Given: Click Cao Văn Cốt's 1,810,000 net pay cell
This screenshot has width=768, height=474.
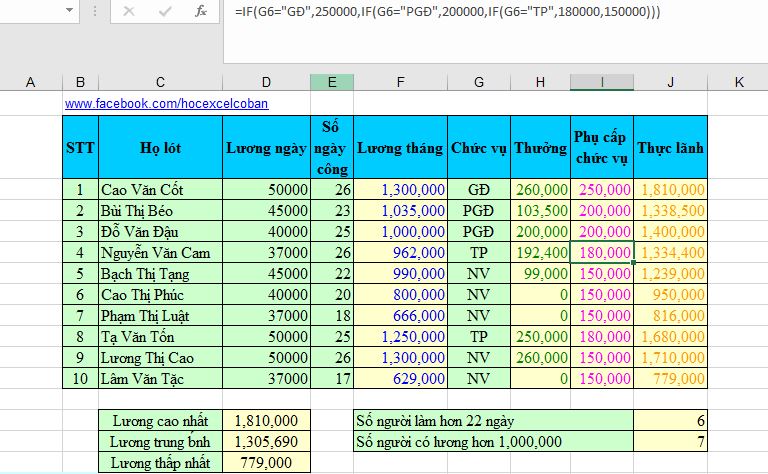Looking at the screenshot, I should (670, 188).
